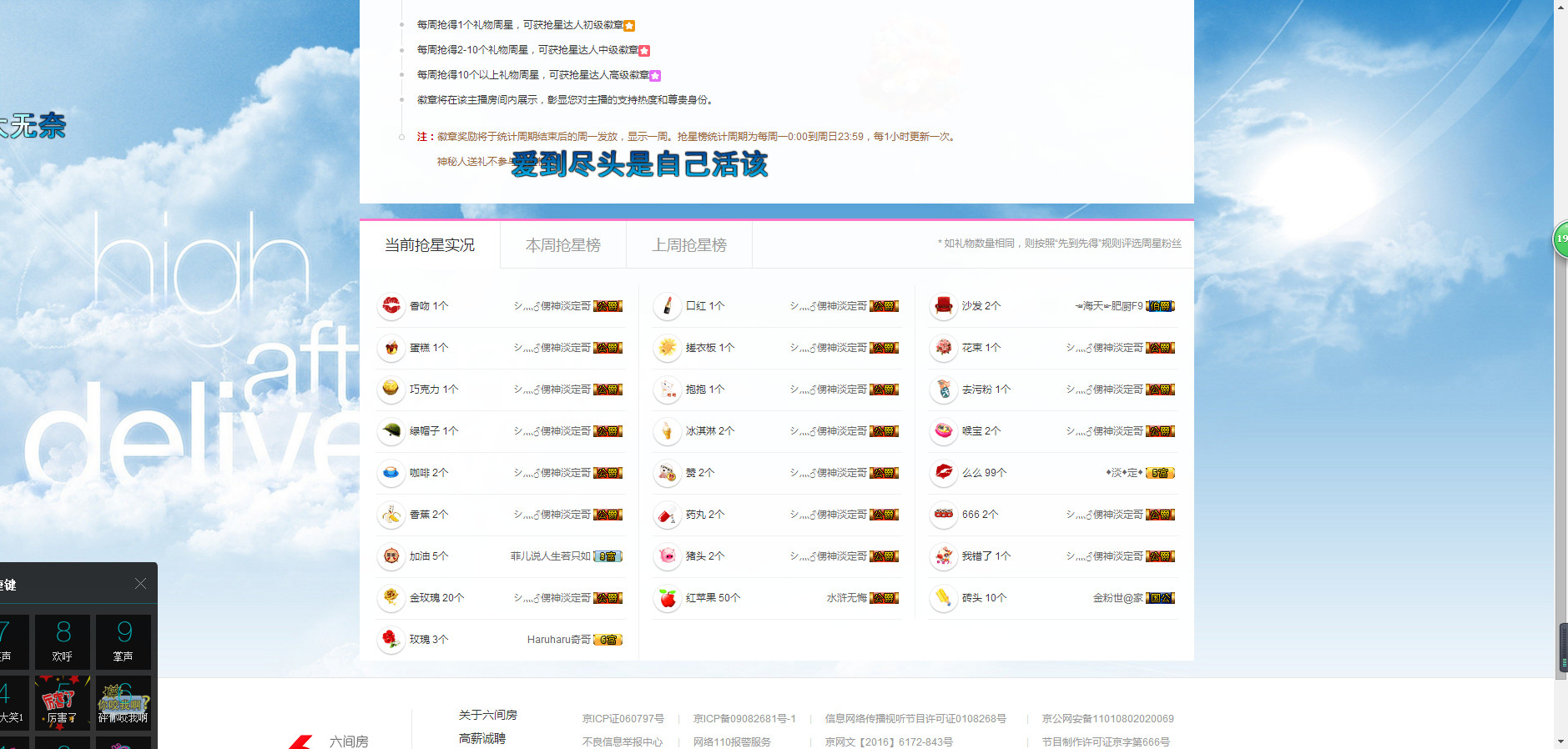This screenshot has height=749, width=1568.
Task: Click the 么么 lips gift icon
Action: (x=943, y=473)
